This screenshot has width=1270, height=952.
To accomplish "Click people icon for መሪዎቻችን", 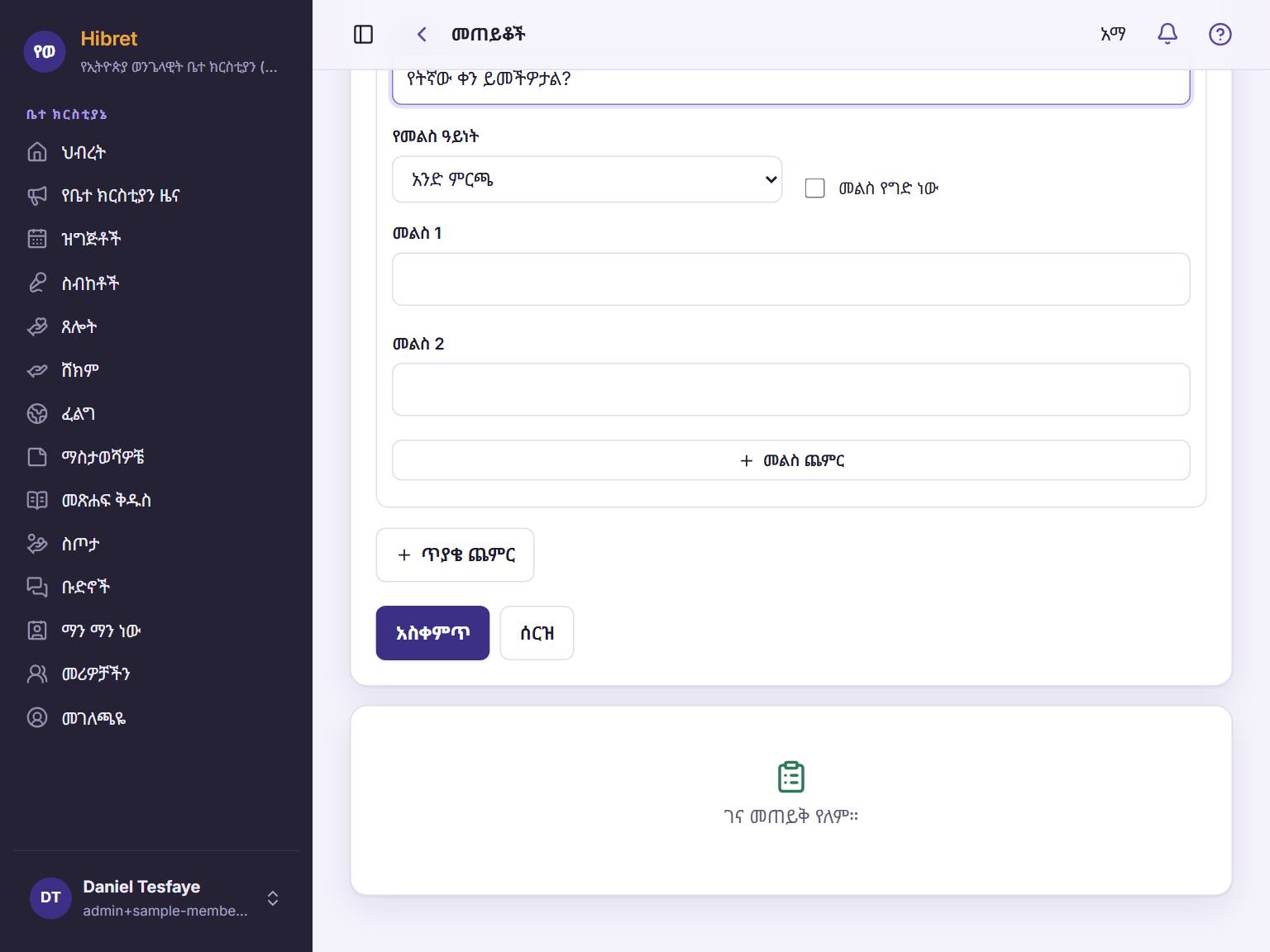I will tap(37, 674).
